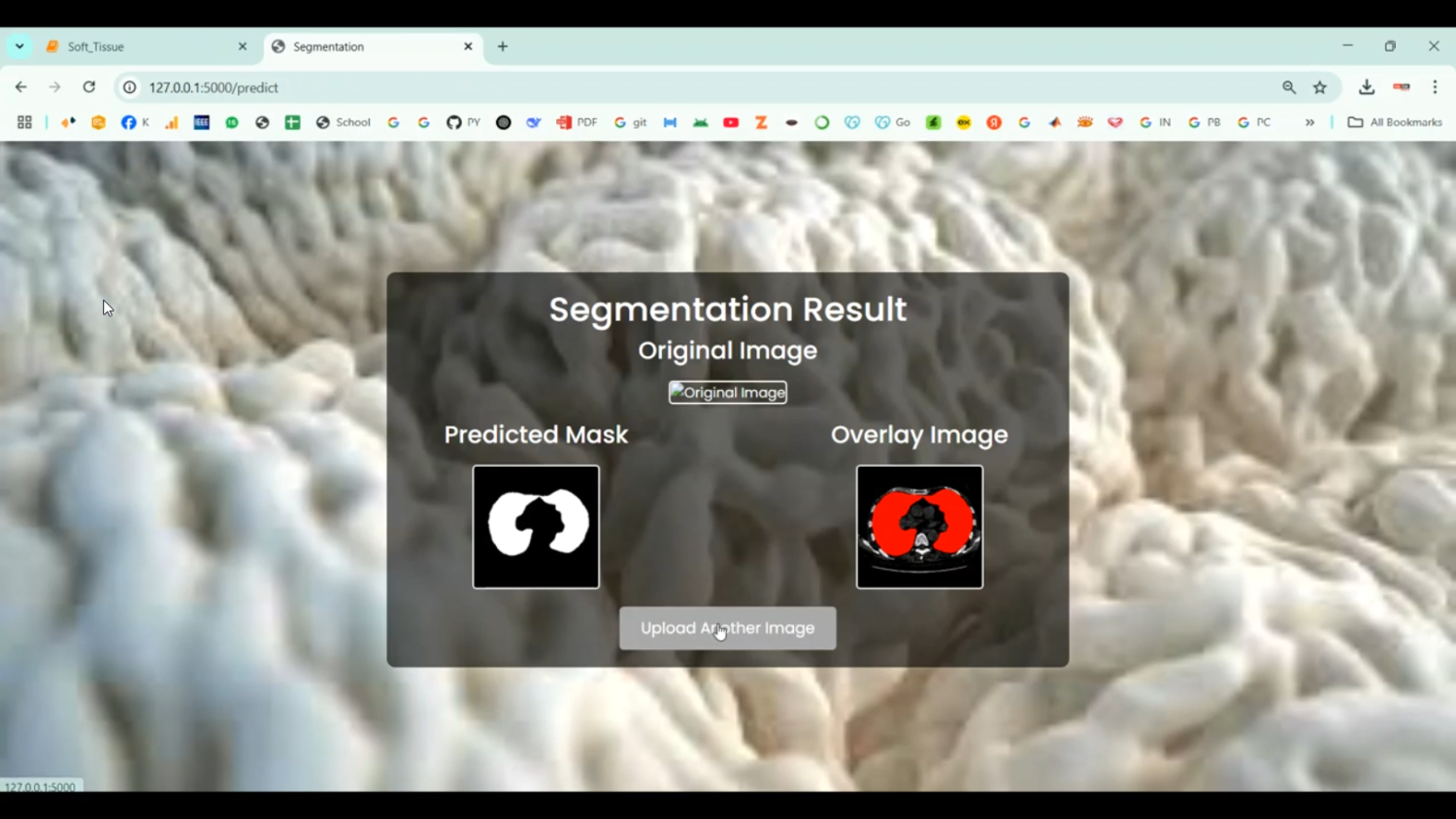Toggle the bookmark star for this page

(1319, 86)
